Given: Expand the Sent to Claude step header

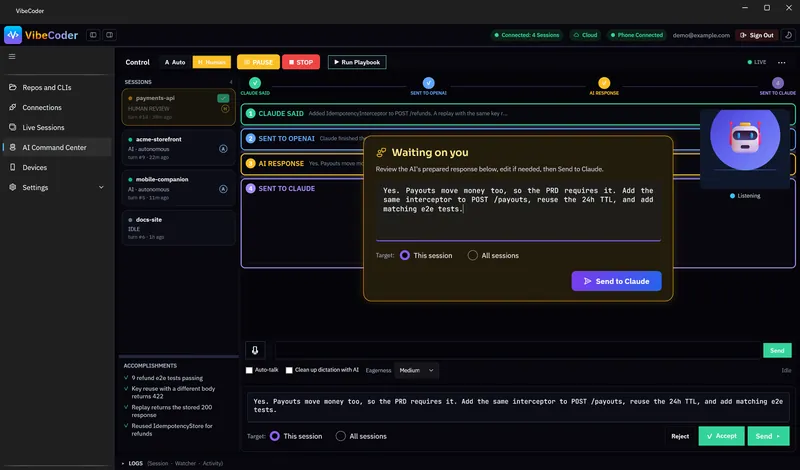Looking at the screenshot, I should (287, 188).
